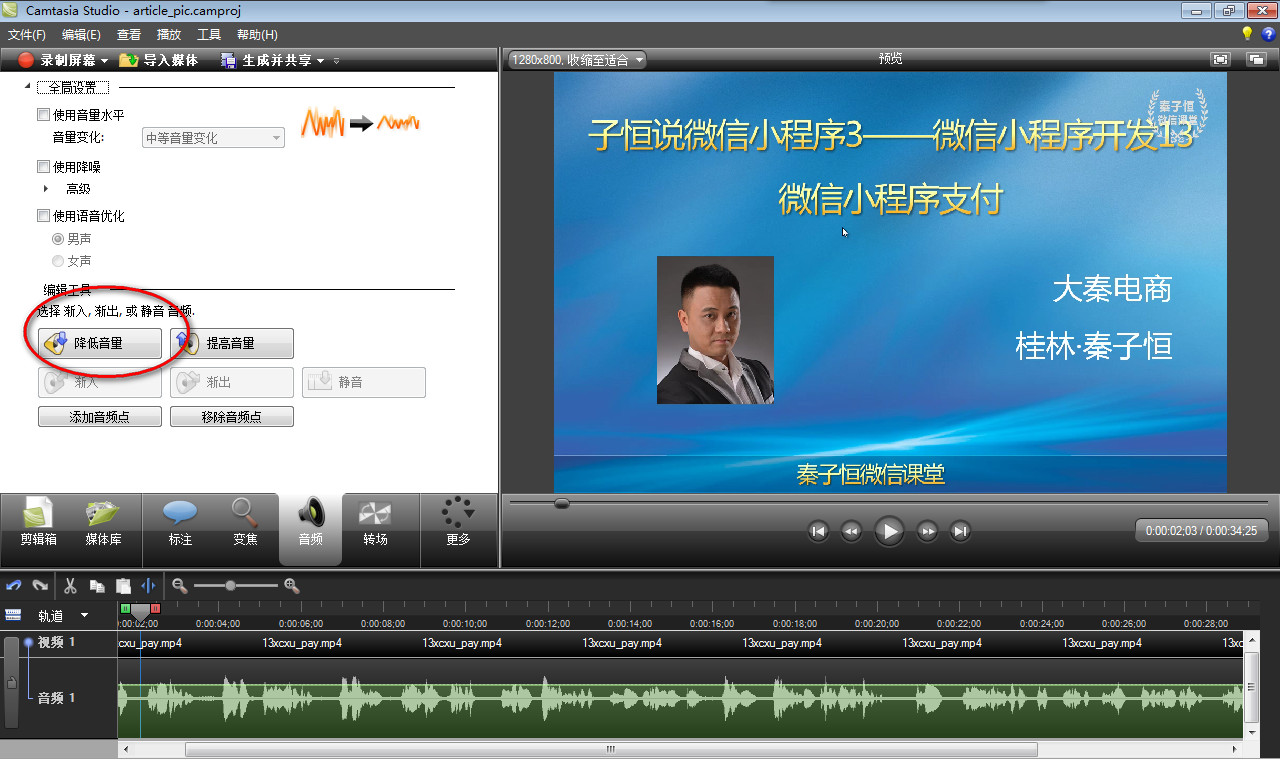Open the 轨道 tracks dropdown arrow
The width and height of the screenshot is (1280, 760).
84,615
